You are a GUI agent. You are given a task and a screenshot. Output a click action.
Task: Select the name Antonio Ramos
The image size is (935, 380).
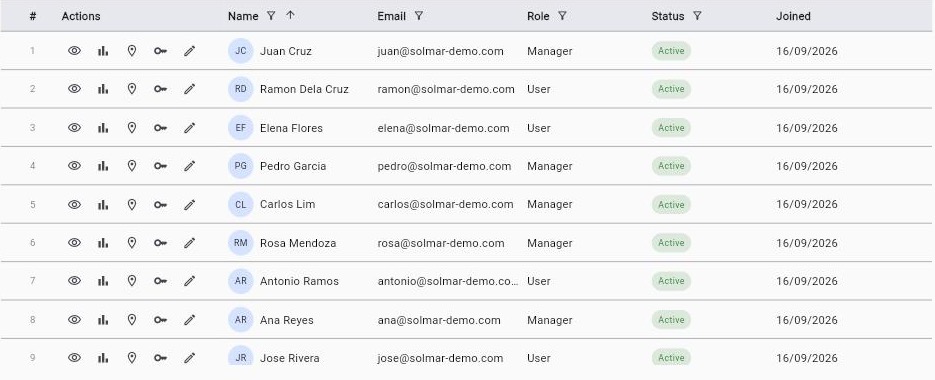click(299, 281)
